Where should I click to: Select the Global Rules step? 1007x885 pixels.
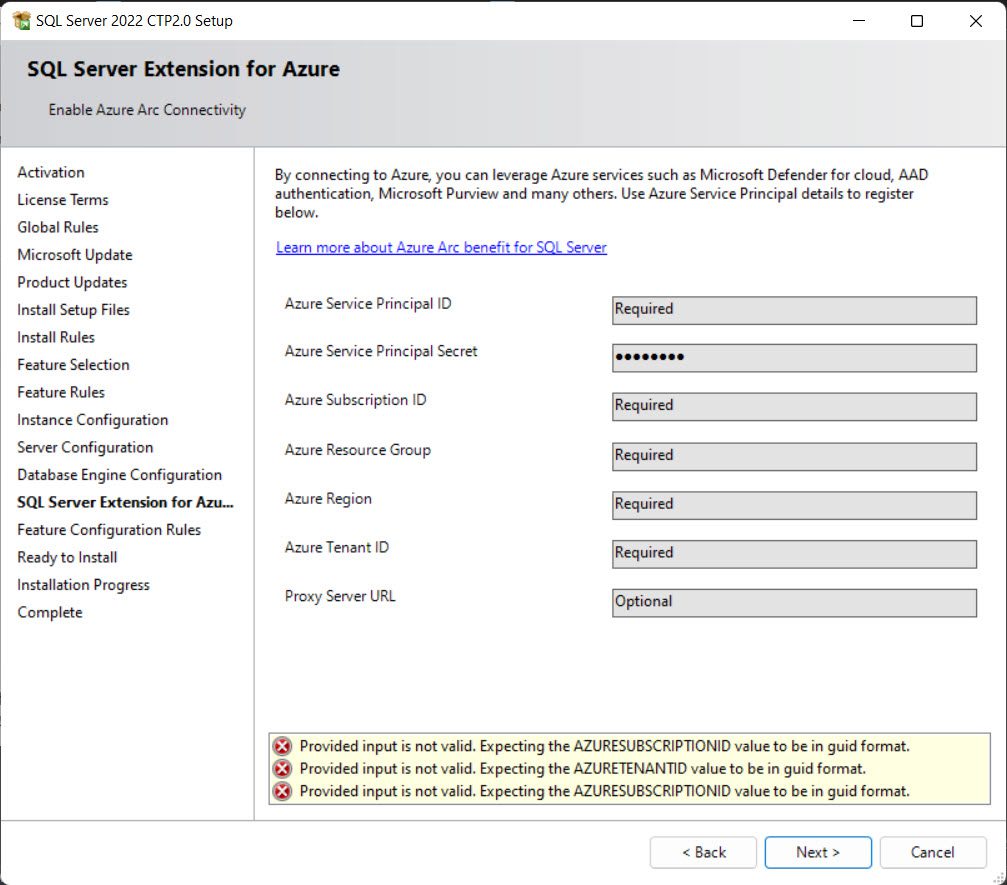58,227
